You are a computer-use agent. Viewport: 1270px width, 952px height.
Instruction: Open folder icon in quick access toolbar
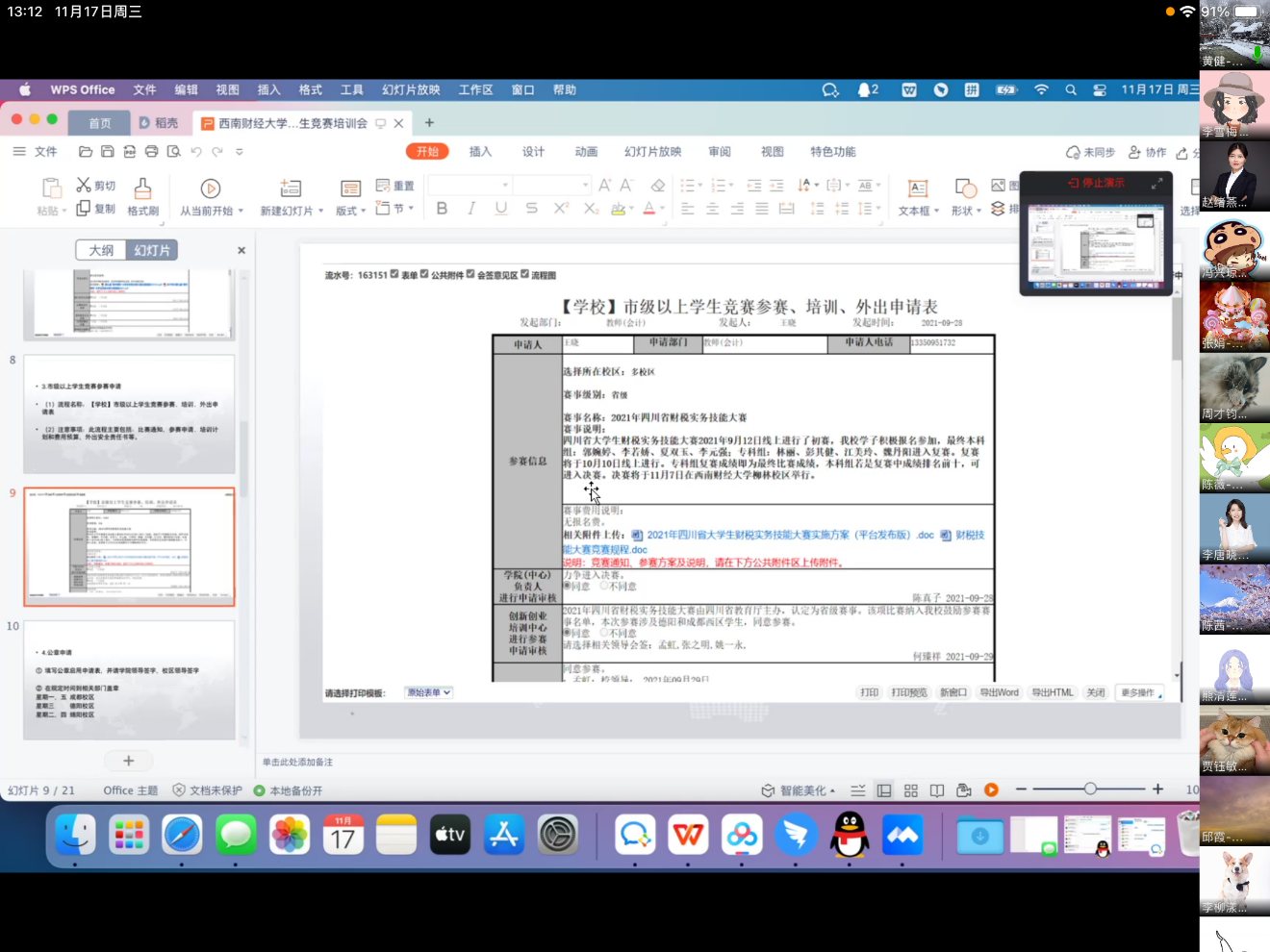[x=86, y=152]
